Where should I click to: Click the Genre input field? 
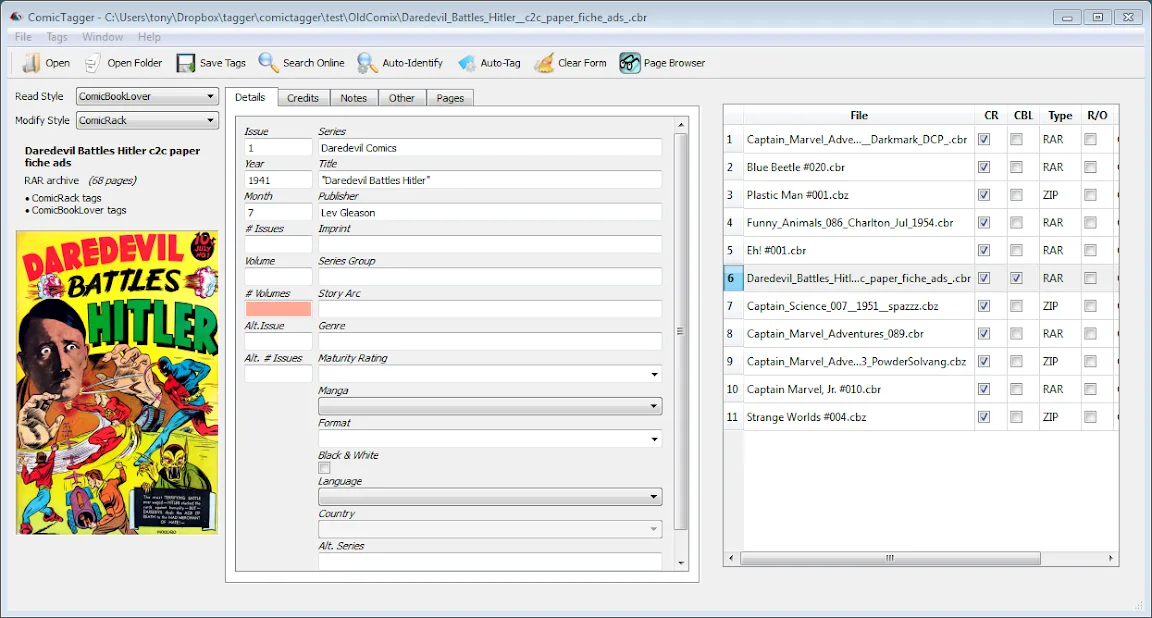coord(490,342)
